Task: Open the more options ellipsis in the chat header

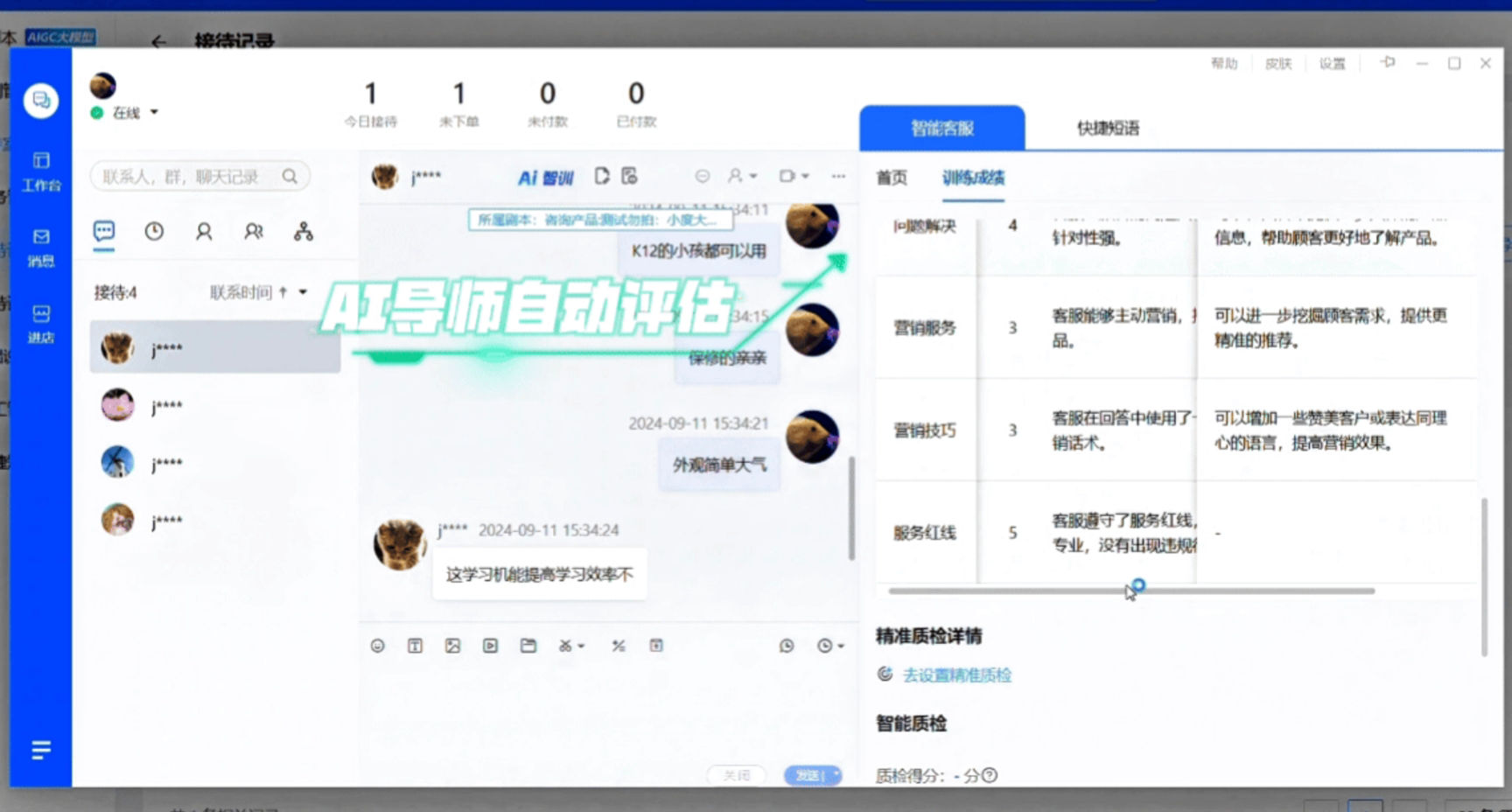Action: pyautogui.click(x=838, y=176)
